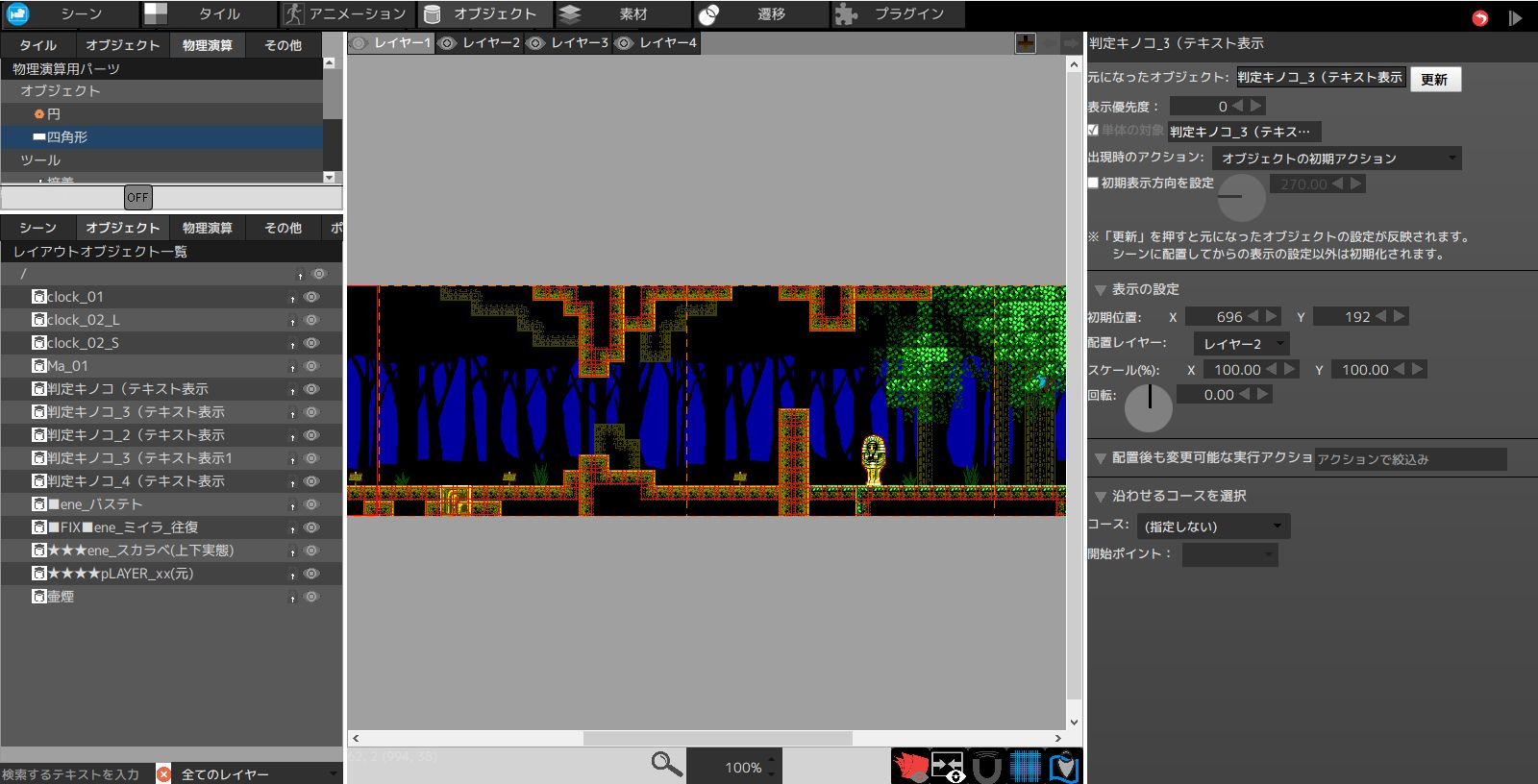Open the 出現時のアクション dropdown
This screenshot has height=784, width=1538.
(1336, 158)
